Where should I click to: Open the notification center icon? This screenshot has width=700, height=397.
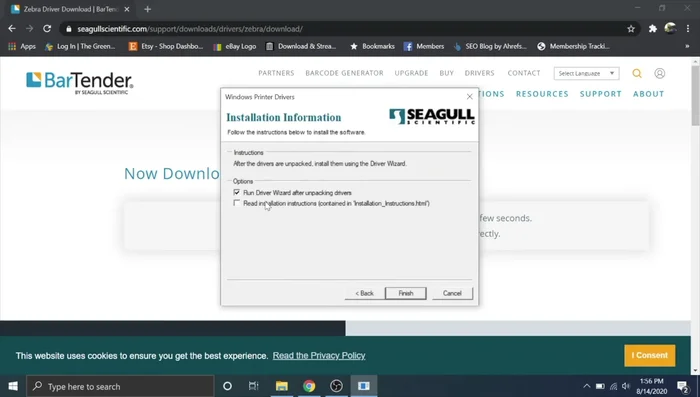(x=682, y=386)
